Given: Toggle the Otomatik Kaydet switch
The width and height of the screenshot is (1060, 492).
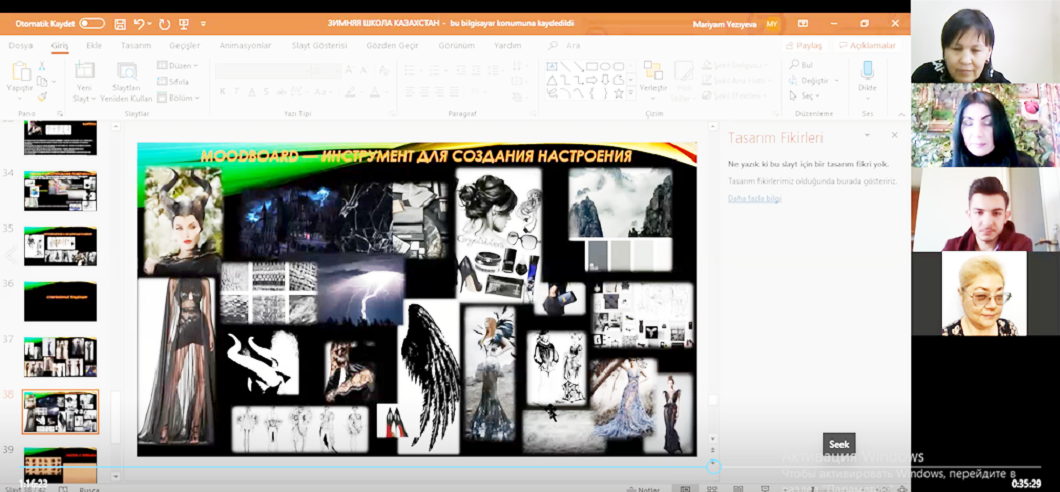Looking at the screenshot, I should 91,23.
